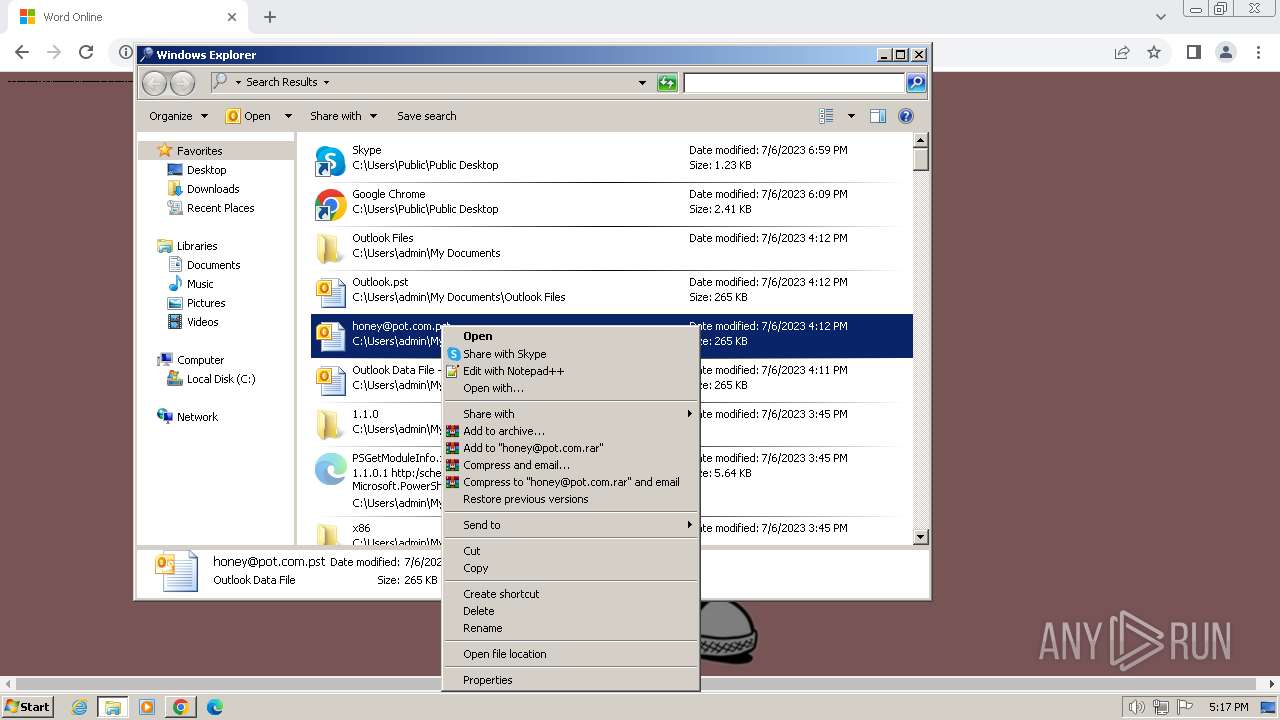Screen dimensions: 1280x720
Task: Select Create shortcut menu item
Action: pos(571,594)
